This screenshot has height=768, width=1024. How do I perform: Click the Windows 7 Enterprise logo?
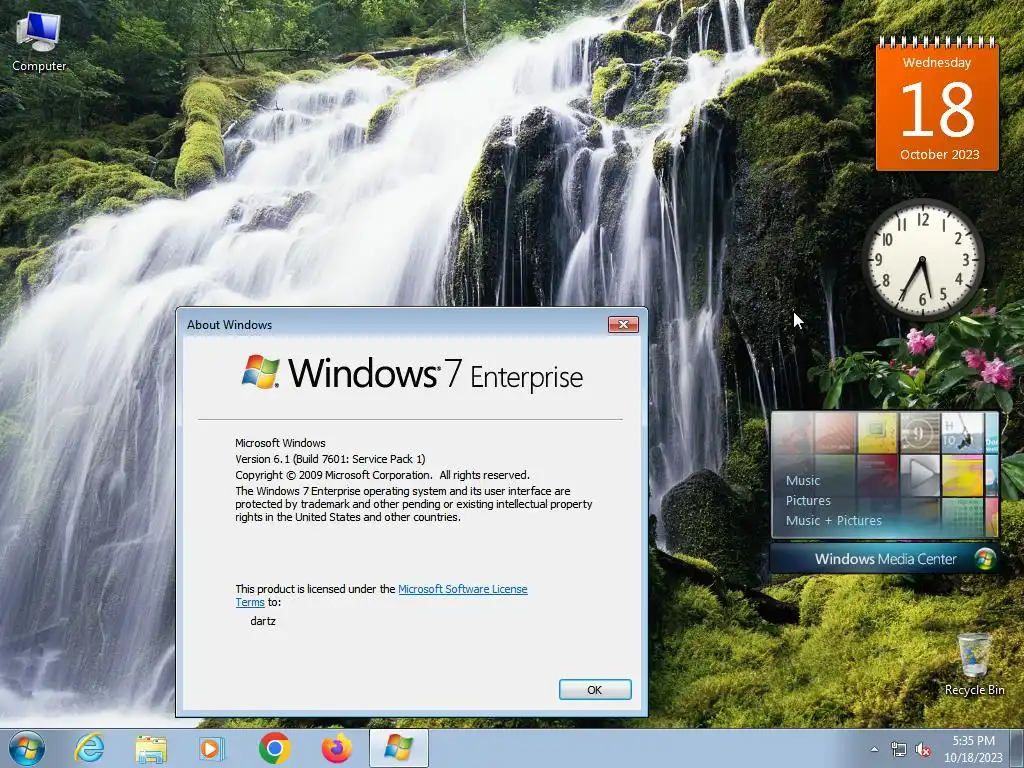pyautogui.click(x=412, y=374)
